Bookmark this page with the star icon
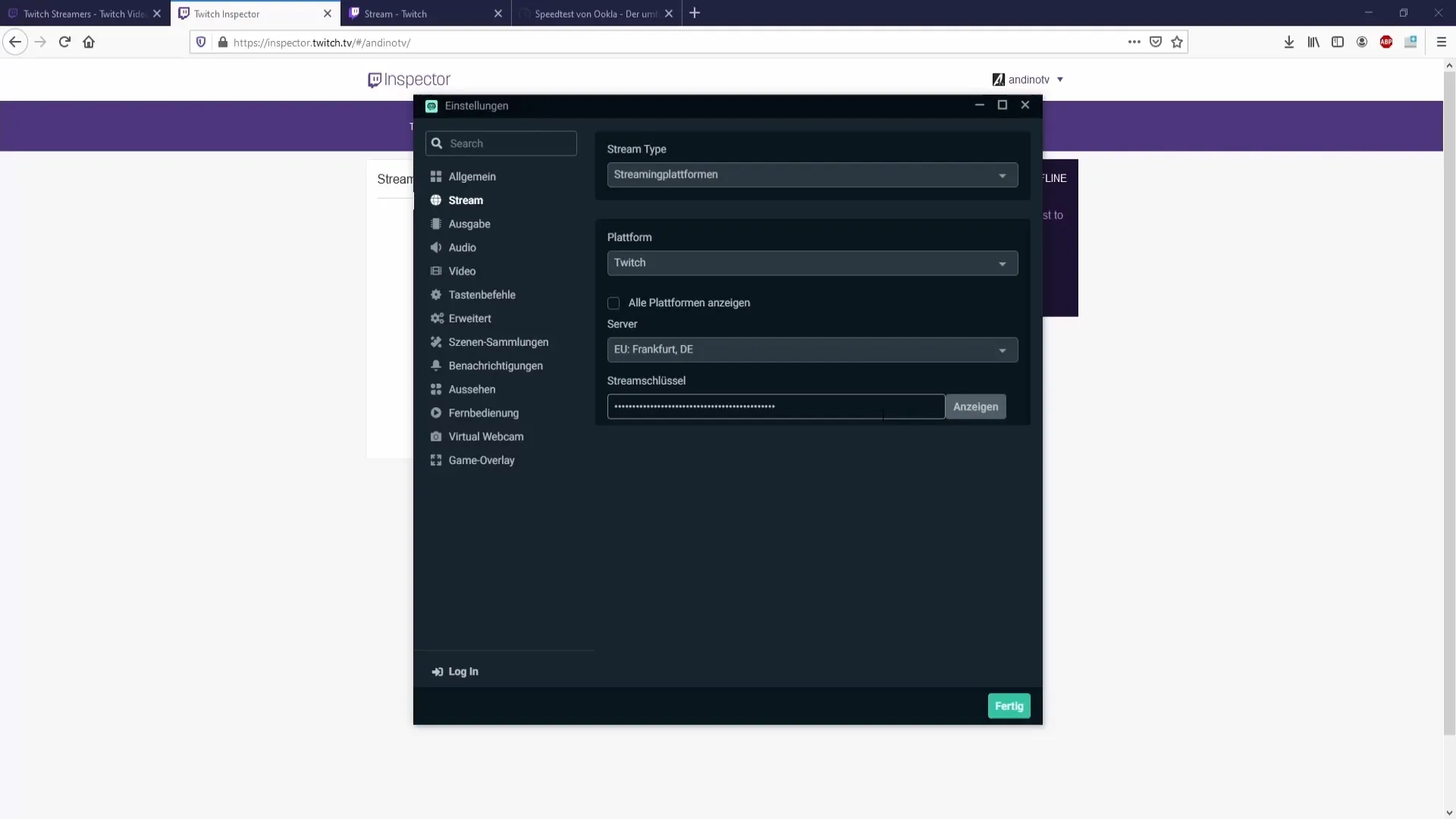Image resolution: width=1456 pixels, height=819 pixels. click(1177, 42)
